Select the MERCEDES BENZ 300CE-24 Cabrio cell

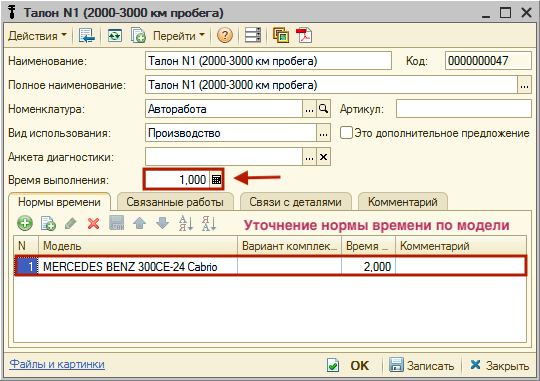point(138,266)
